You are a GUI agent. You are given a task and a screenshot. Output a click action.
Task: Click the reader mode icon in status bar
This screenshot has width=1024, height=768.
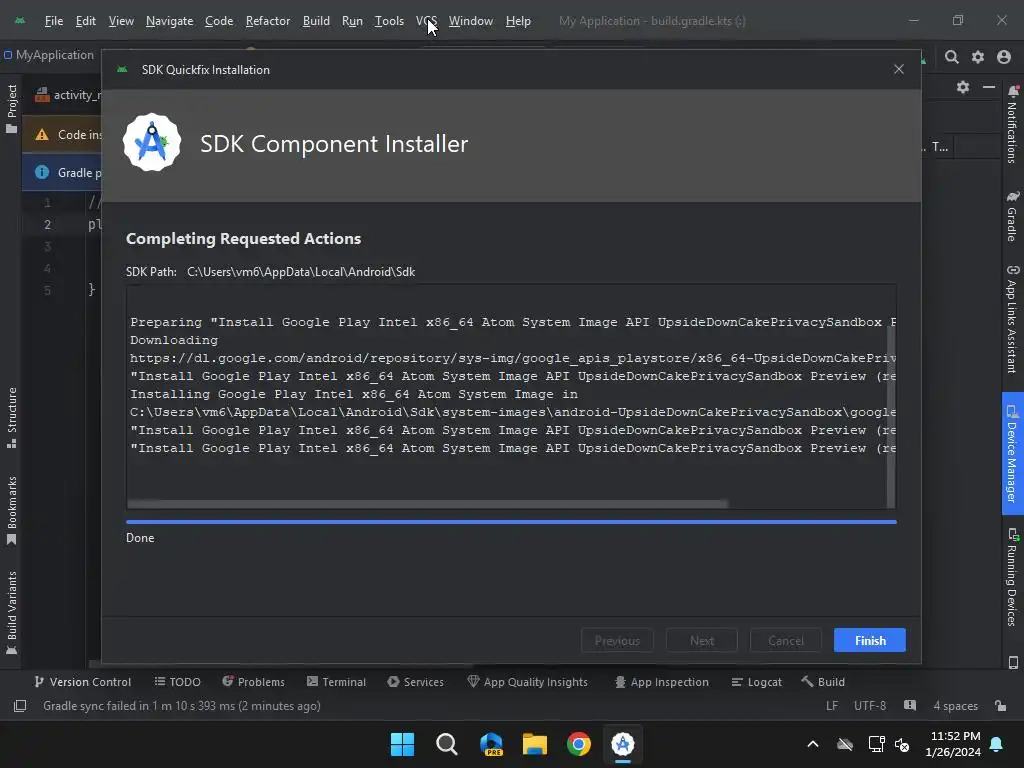click(910, 705)
